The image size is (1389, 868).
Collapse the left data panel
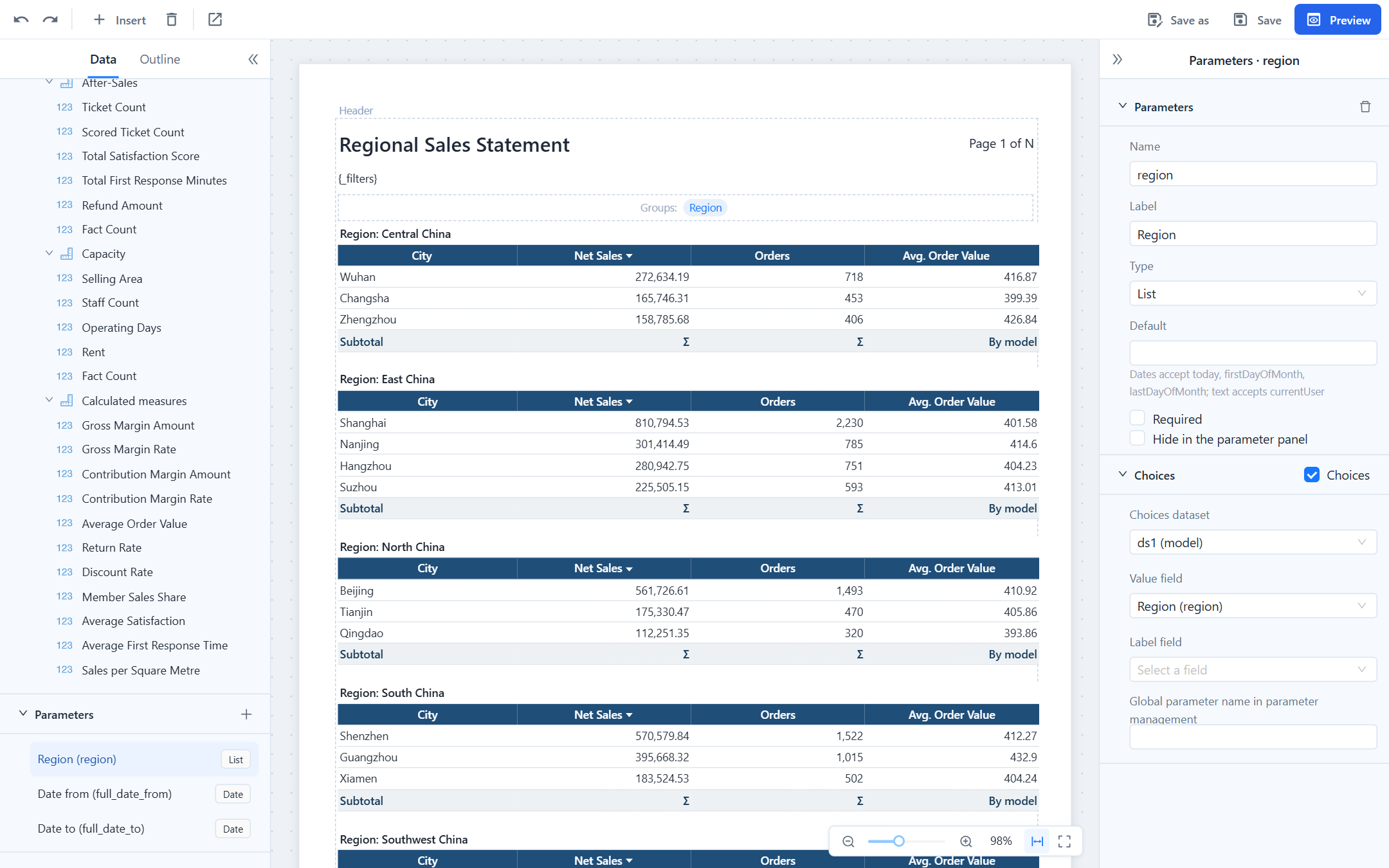pos(253,59)
